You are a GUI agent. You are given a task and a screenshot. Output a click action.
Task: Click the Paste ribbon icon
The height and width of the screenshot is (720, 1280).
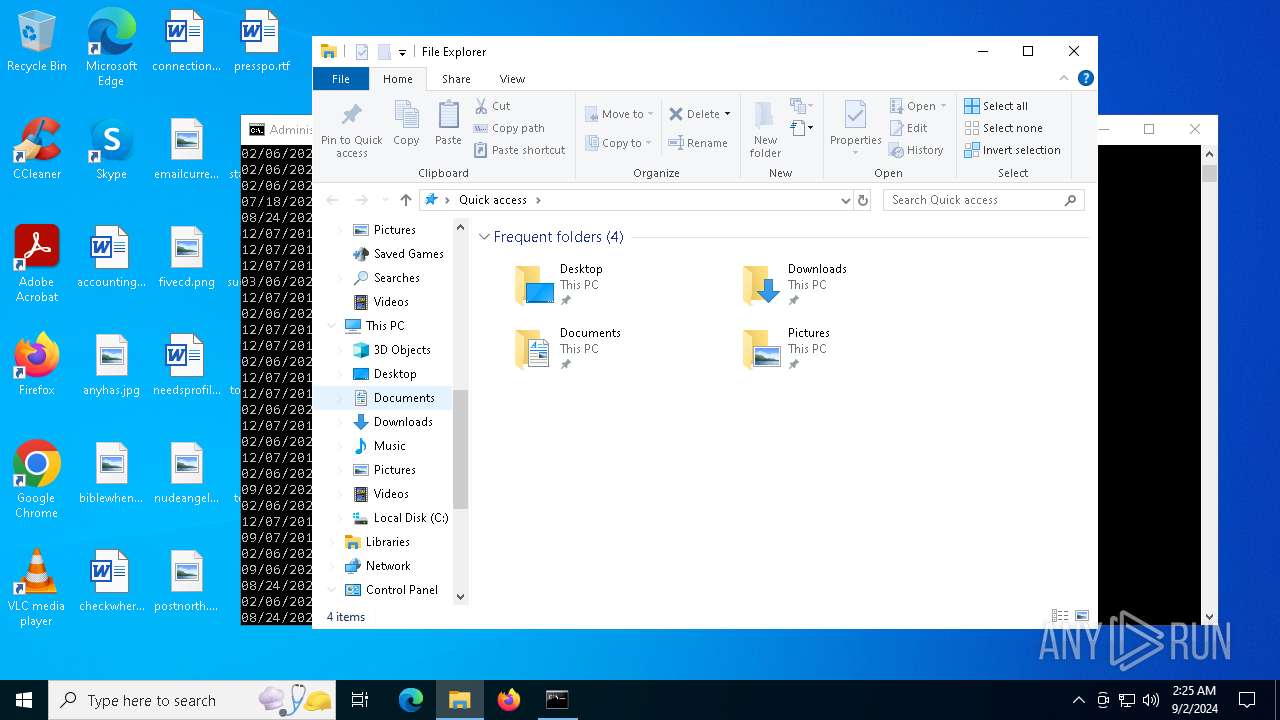[x=448, y=124]
